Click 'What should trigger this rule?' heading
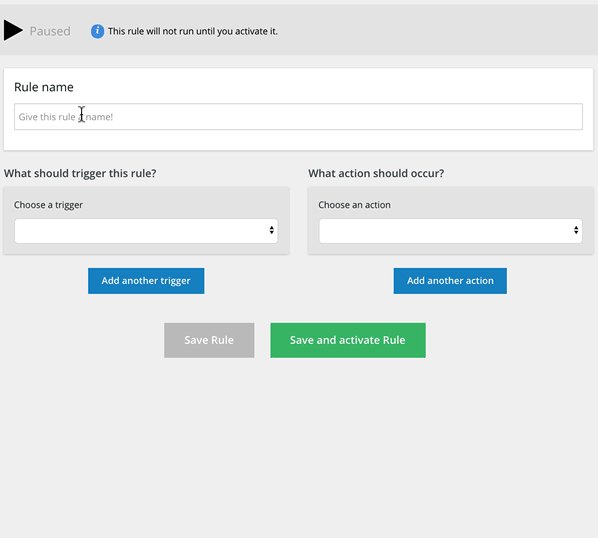The height and width of the screenshot is (538, 598). pyautogui.click(x=80, y=173)
